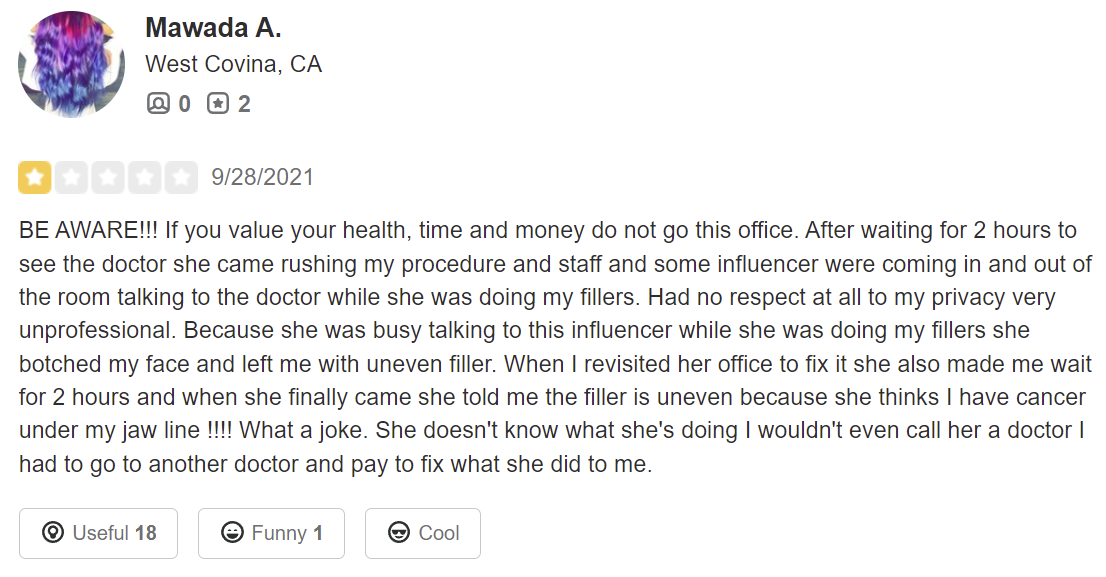Click Mawada A.'s profile avatar photo

point(71,65)
